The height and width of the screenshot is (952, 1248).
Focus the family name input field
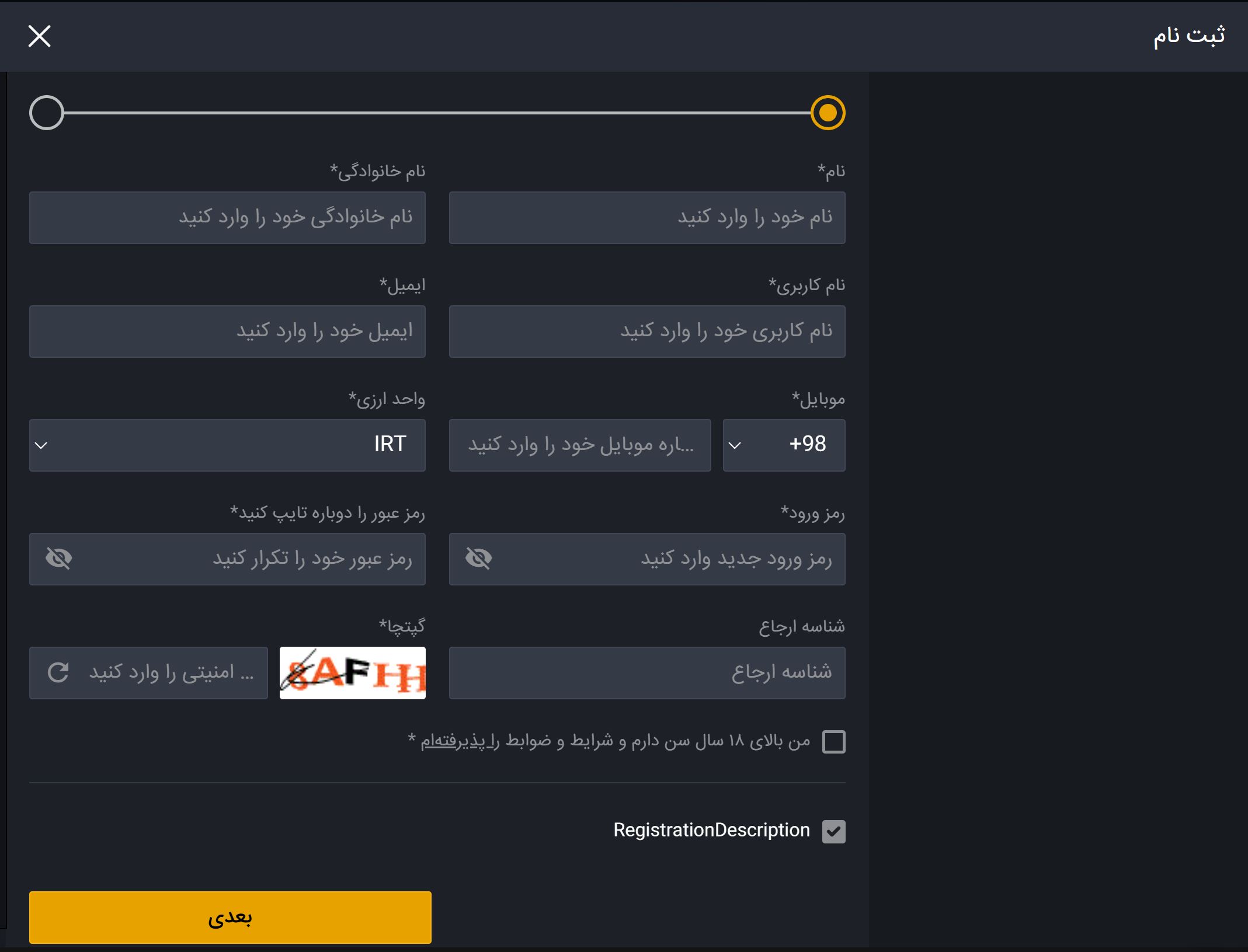(x=227, y=217)
